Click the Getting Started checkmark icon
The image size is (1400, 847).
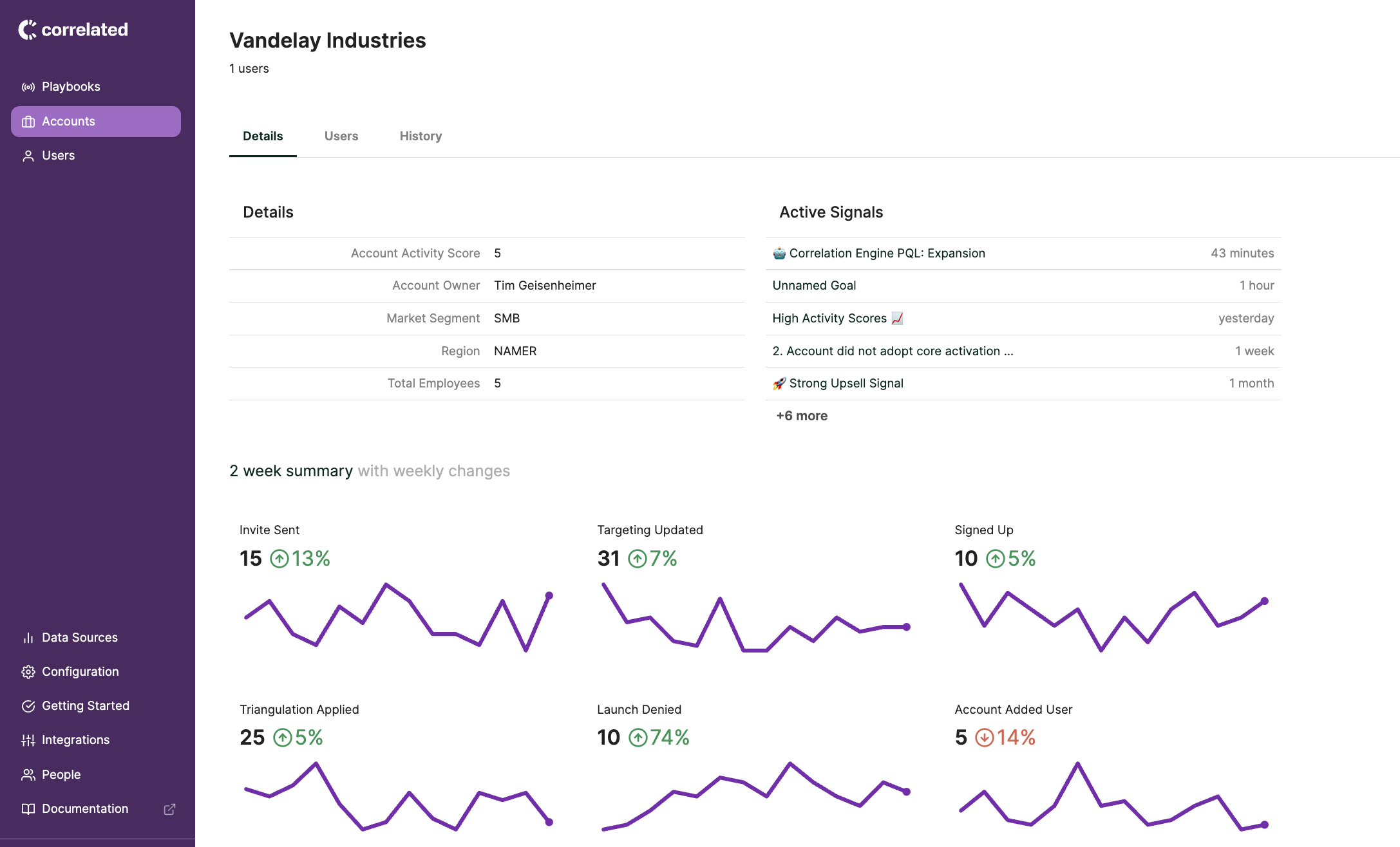(x=28, y=706)
